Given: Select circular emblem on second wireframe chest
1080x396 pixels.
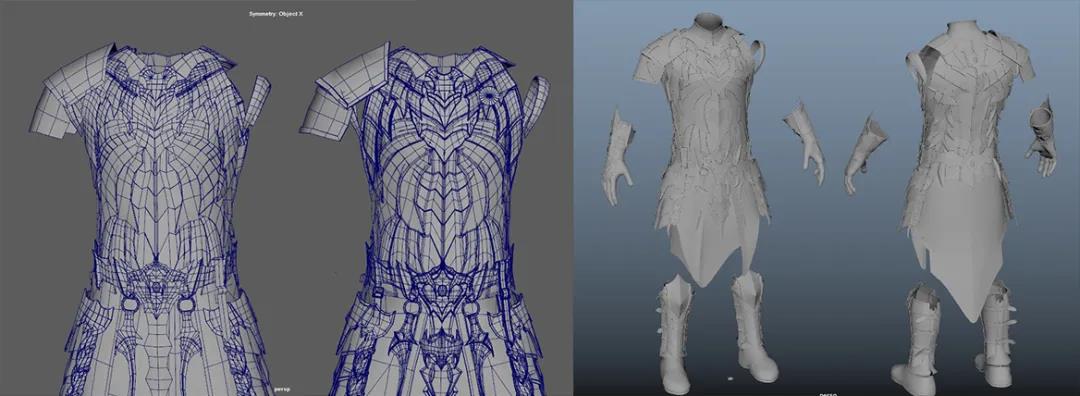Looking at the screenshot, I should (x=490, y=96).
